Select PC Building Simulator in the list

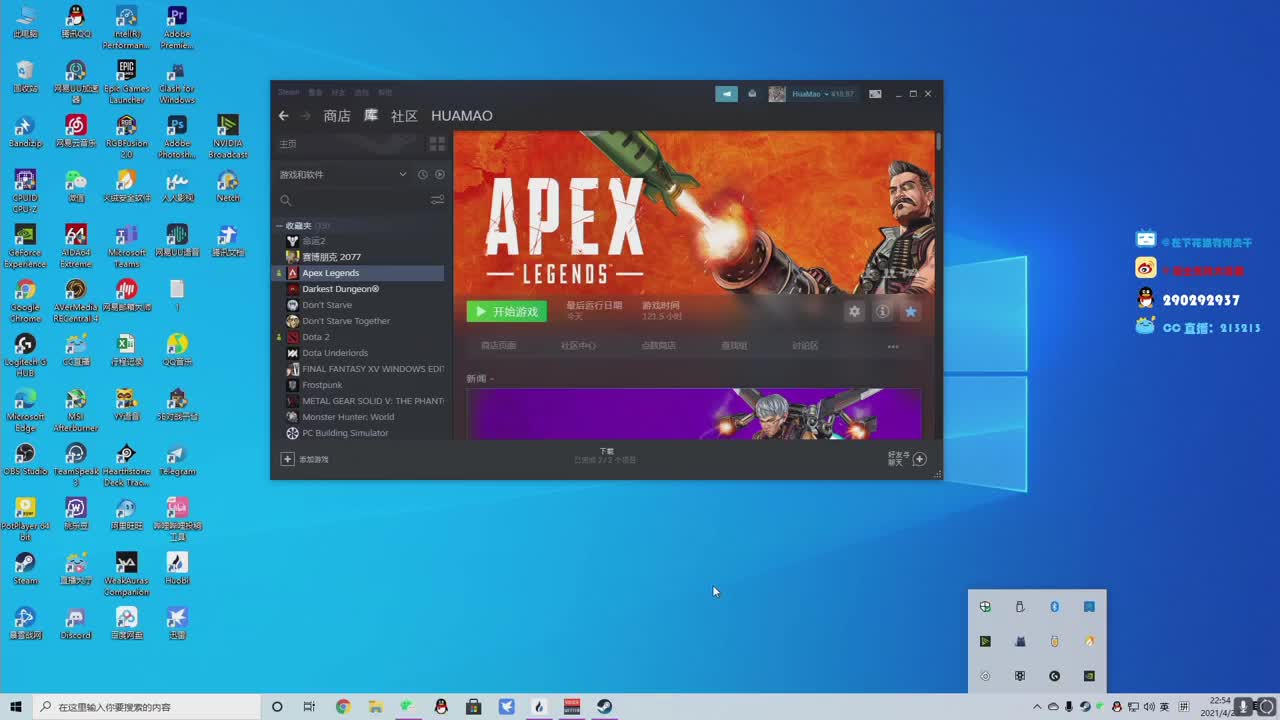point(359,433)
